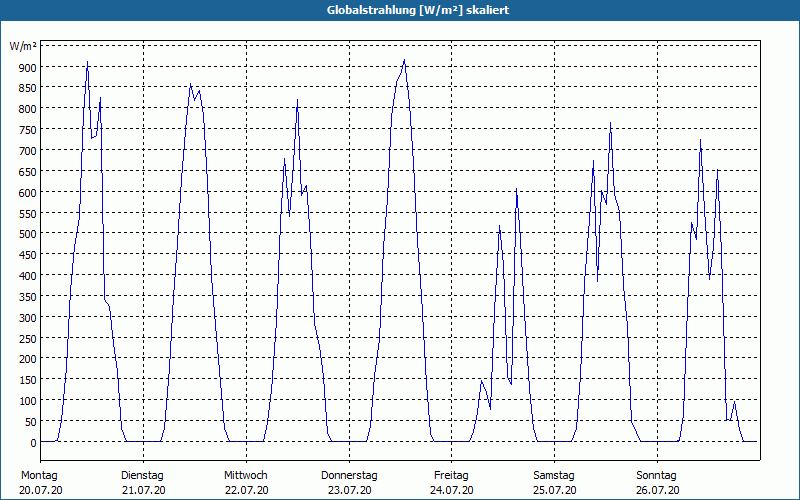Click the 'Donnerstag' day label
Screen dimensions: 800x500
coord(349,476)
